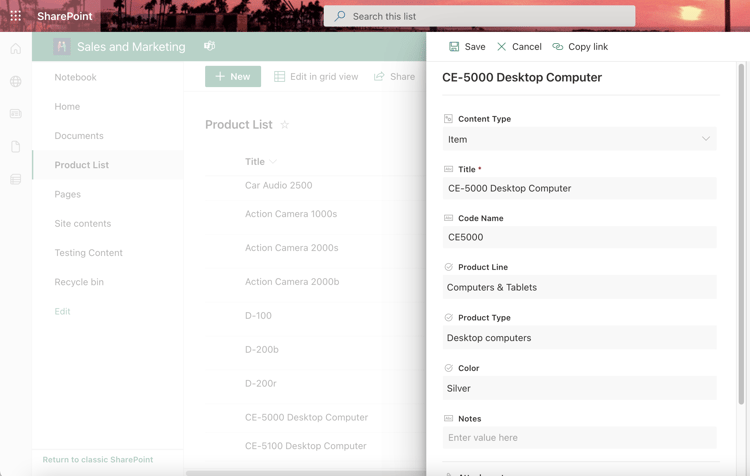Click the Product Line field icon
This screenshot has width=750, height=476.
[448, 267]
